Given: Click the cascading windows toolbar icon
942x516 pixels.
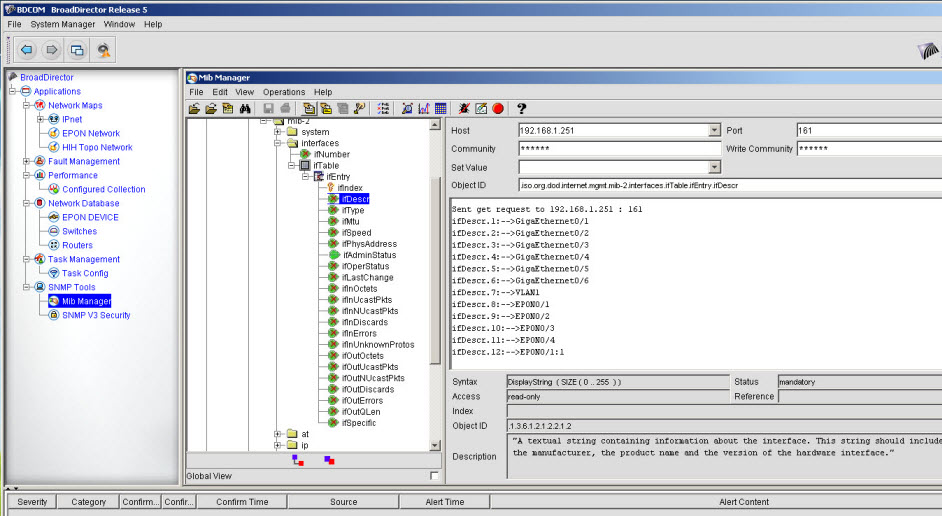Looking at the screenshot, I should tap(77, 49).
